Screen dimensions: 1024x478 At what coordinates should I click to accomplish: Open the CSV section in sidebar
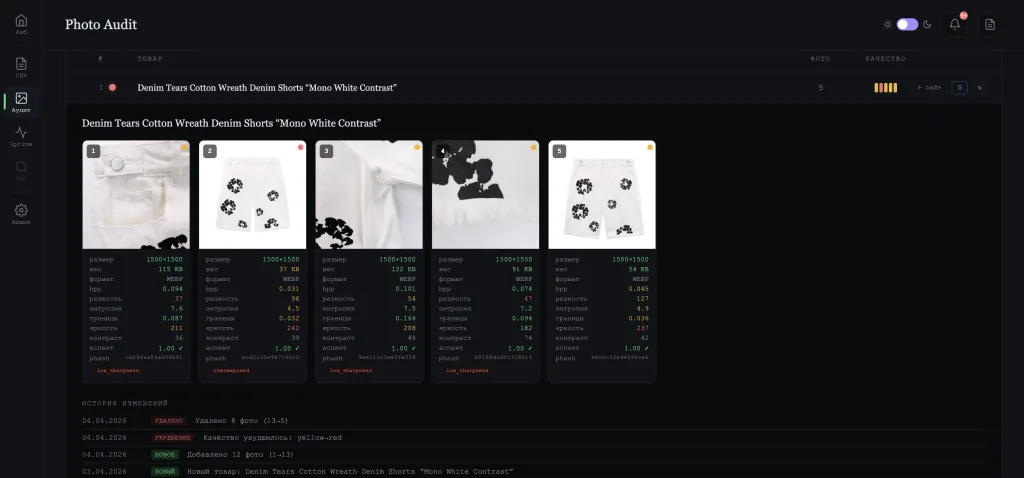tap(21, 67)
